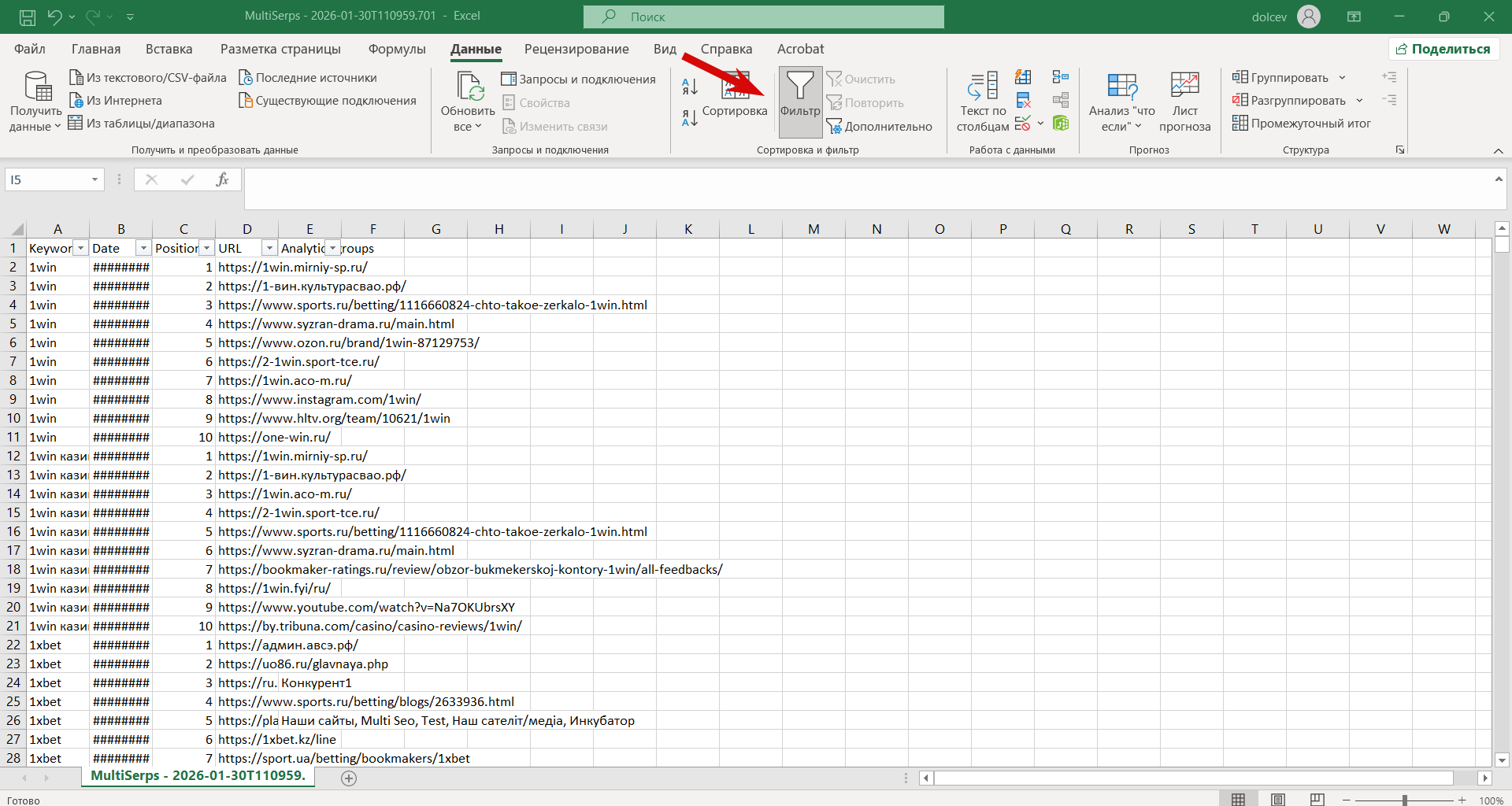Switch to the Вид tab
This screenshot has height=806, width=1512.
pyautogui.click(x=665, y=49)
